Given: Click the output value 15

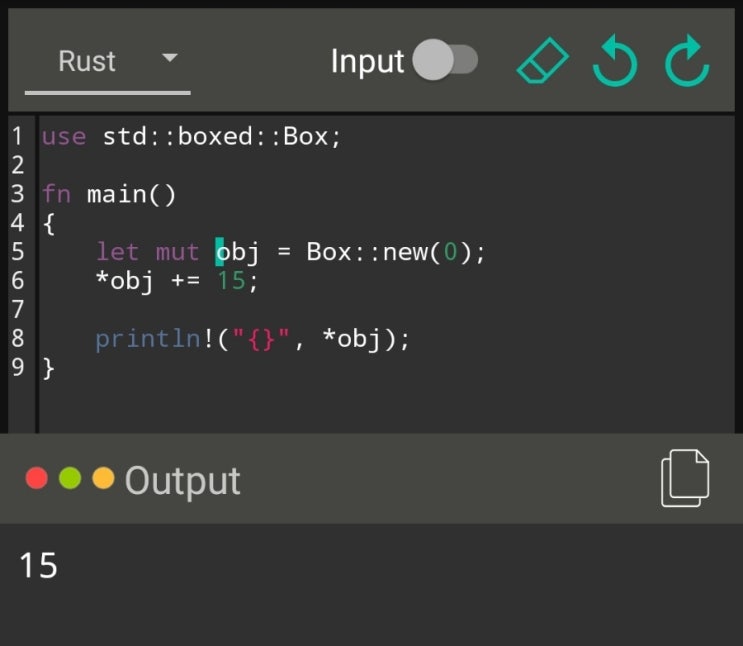Looking at the screenshot, I should point(38,565).
